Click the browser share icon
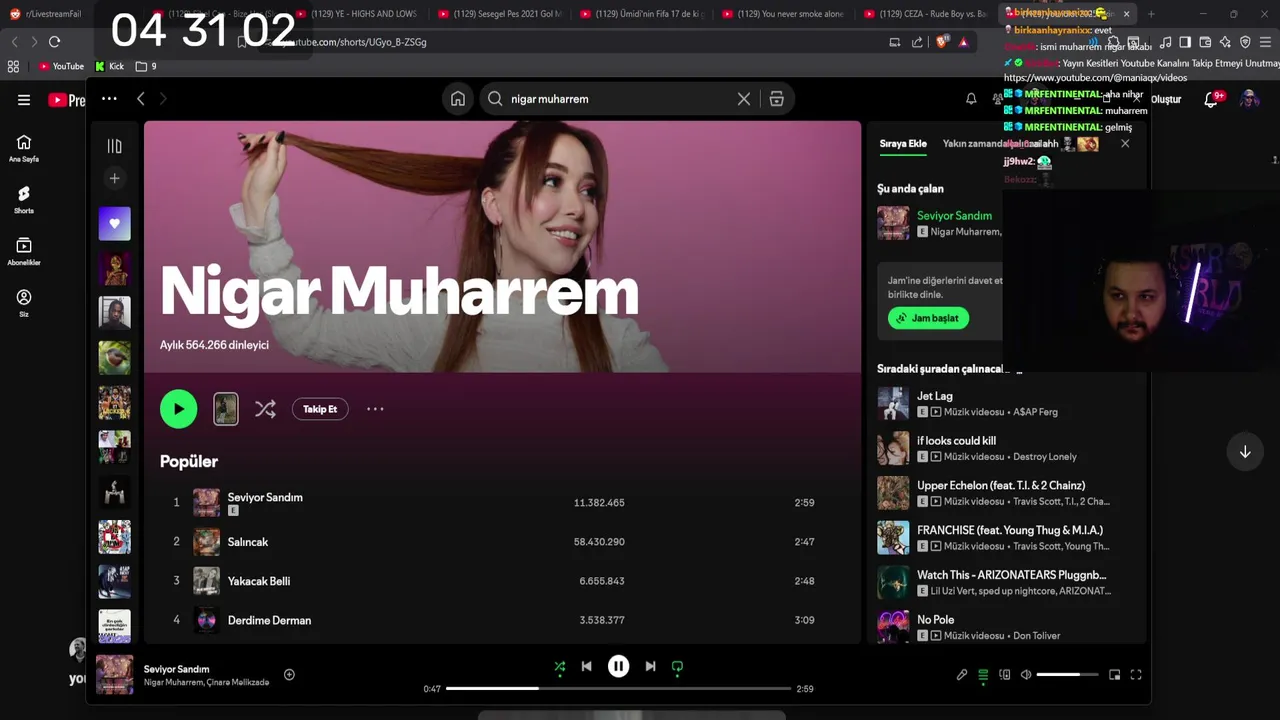1280x720 pixels. 918,42
